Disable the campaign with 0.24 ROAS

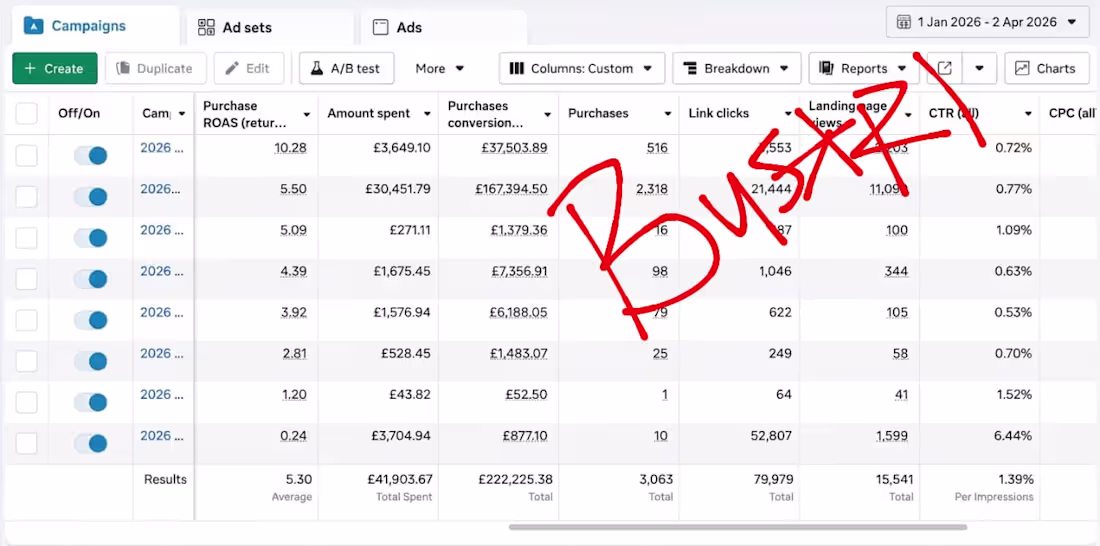click(90, 444)
